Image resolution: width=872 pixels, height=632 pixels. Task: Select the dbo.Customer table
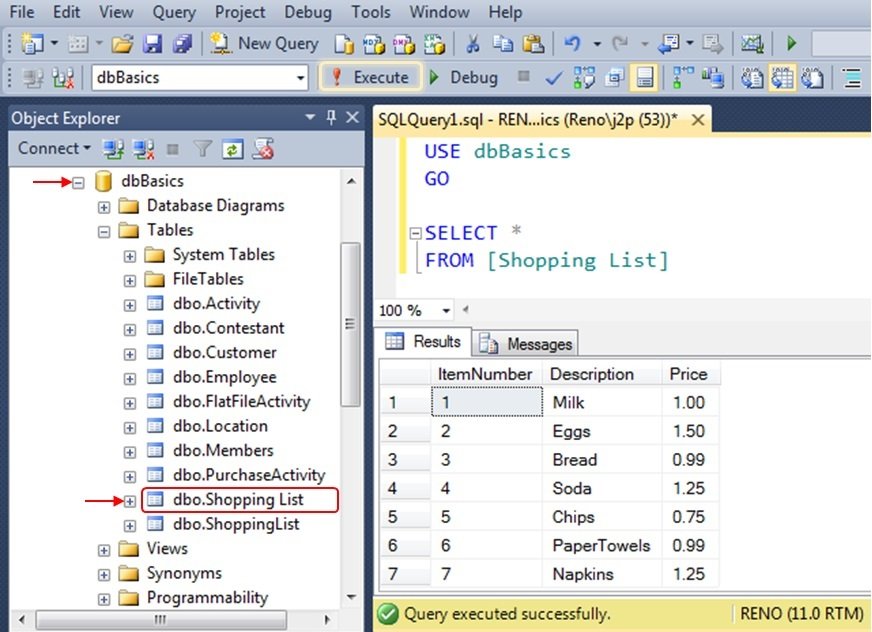(224, 353)
